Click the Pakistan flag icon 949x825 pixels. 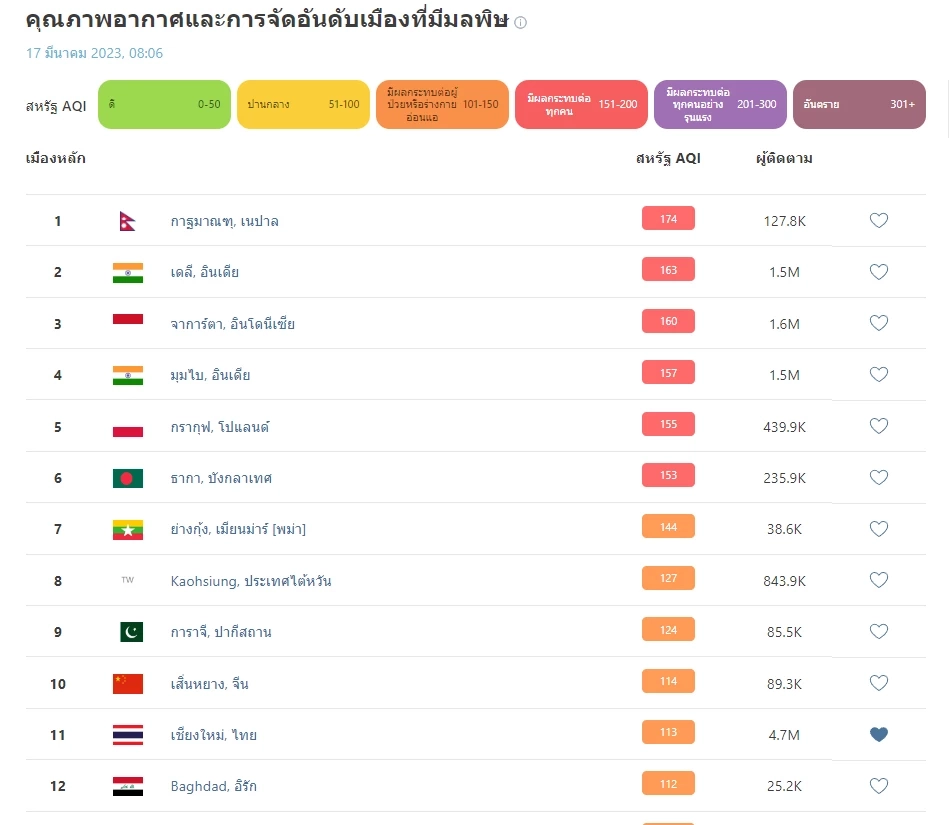130,632
